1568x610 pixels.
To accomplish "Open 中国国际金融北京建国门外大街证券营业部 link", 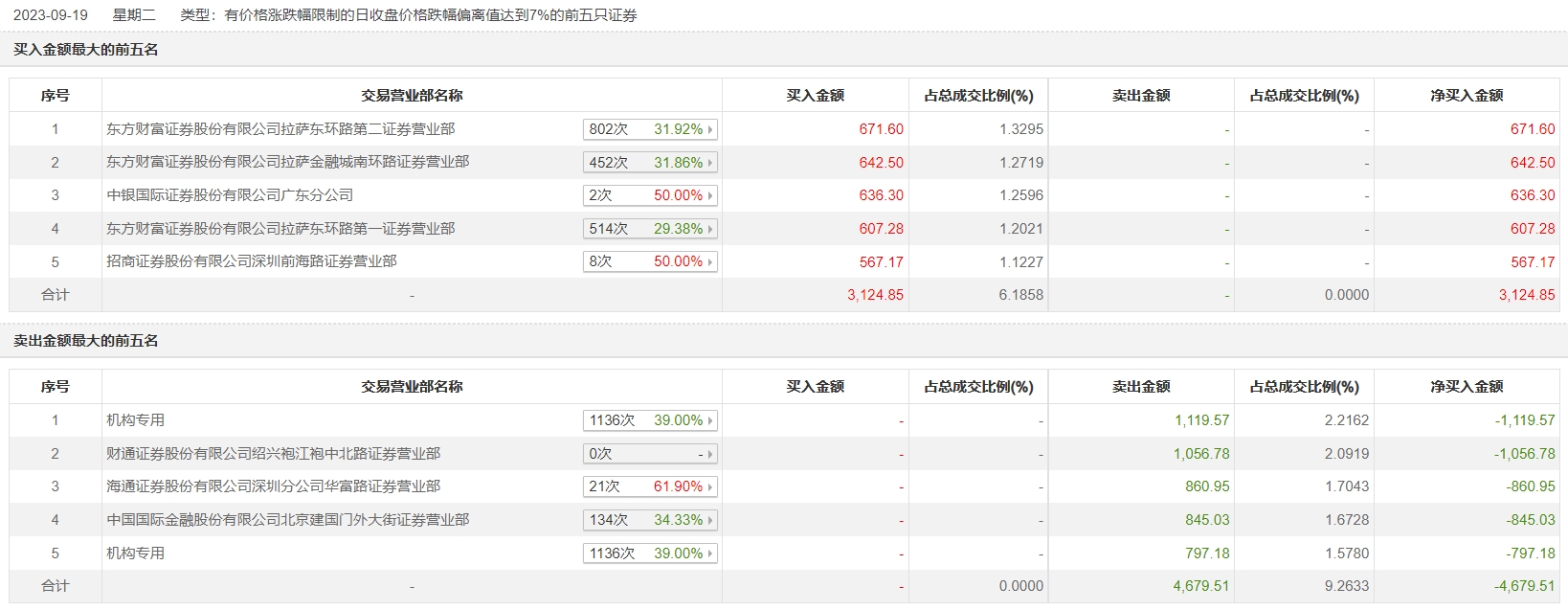I will tap(288, 520).
